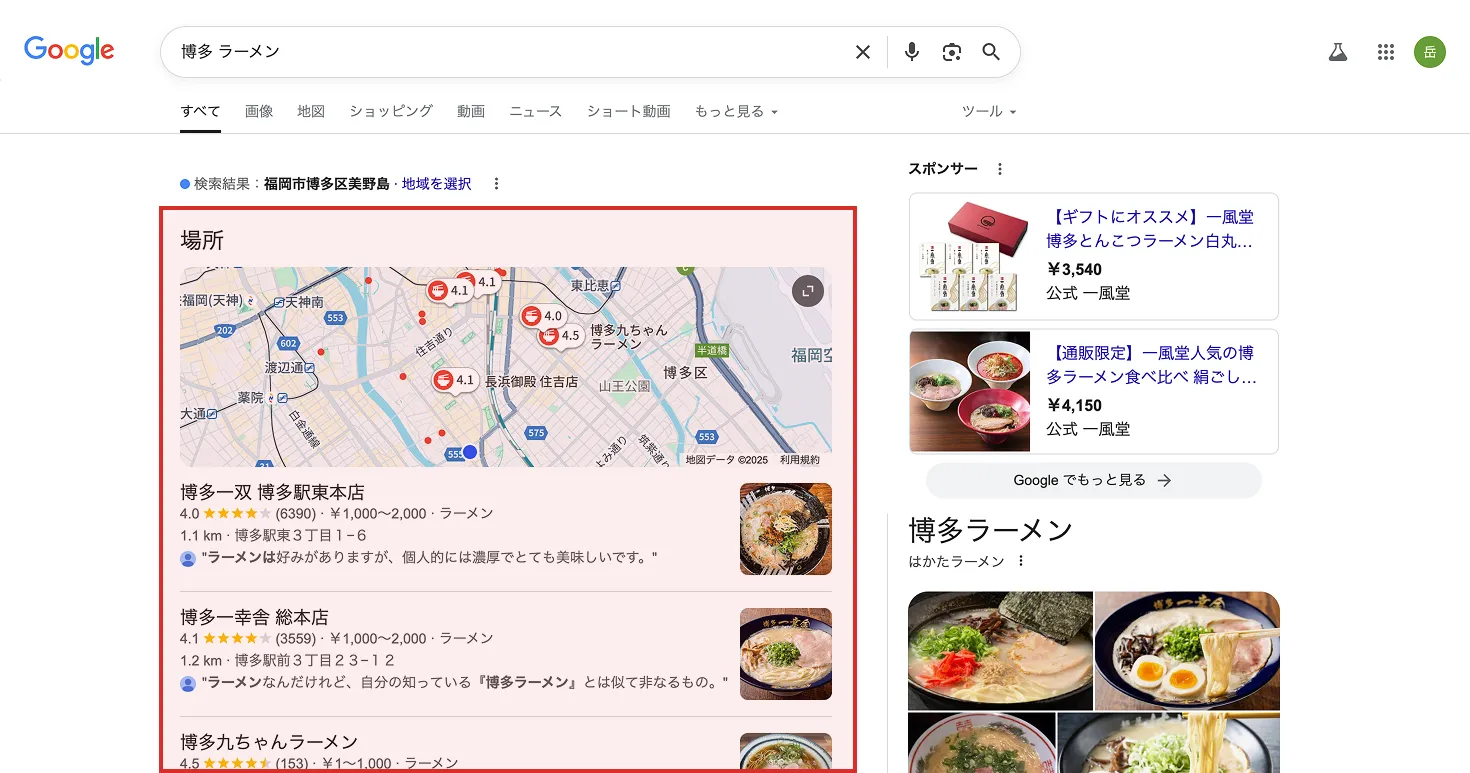
Task: Click 長浜御殿 住吉店 label on map
Action: click(x=531, y=382)
